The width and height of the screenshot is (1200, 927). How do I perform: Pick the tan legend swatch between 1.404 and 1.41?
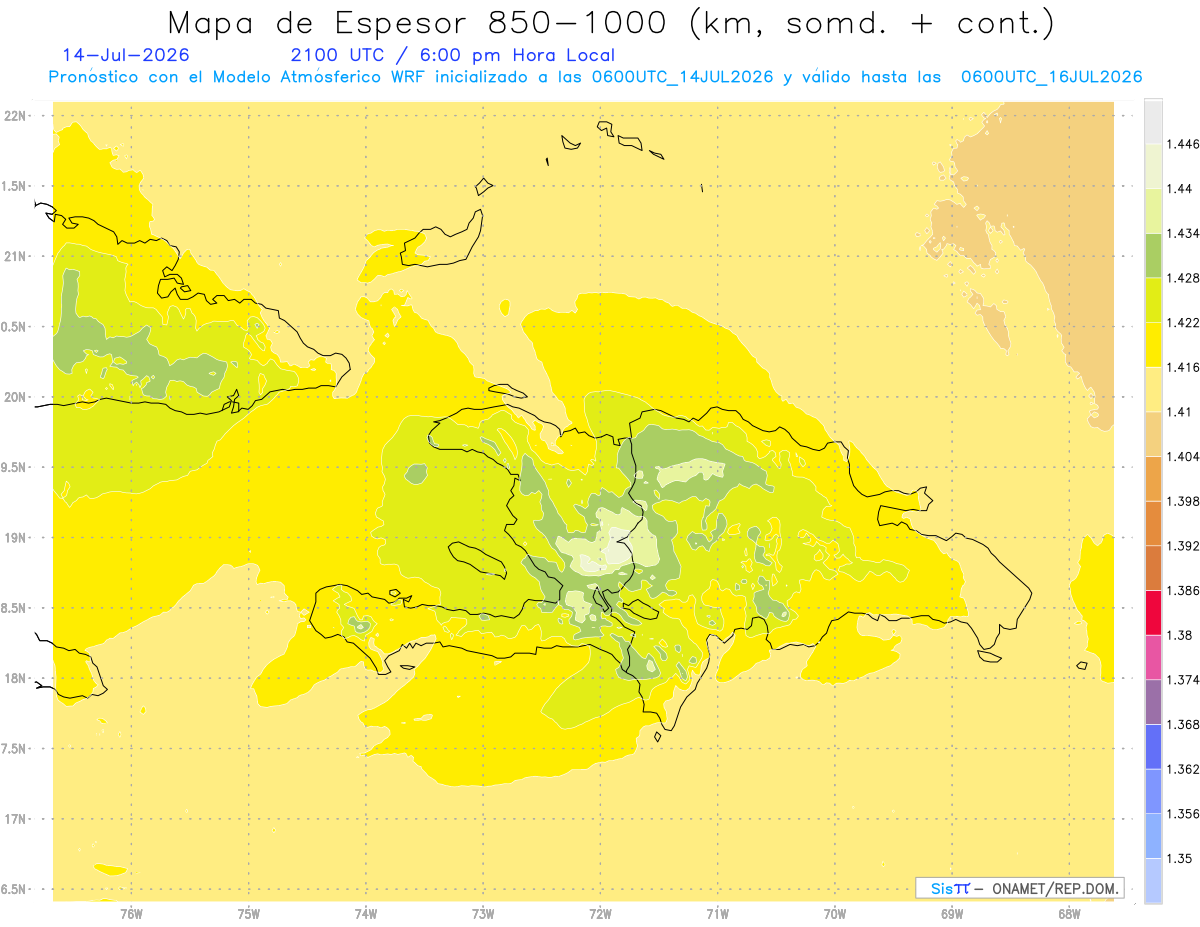click(x=1153, y=433)
